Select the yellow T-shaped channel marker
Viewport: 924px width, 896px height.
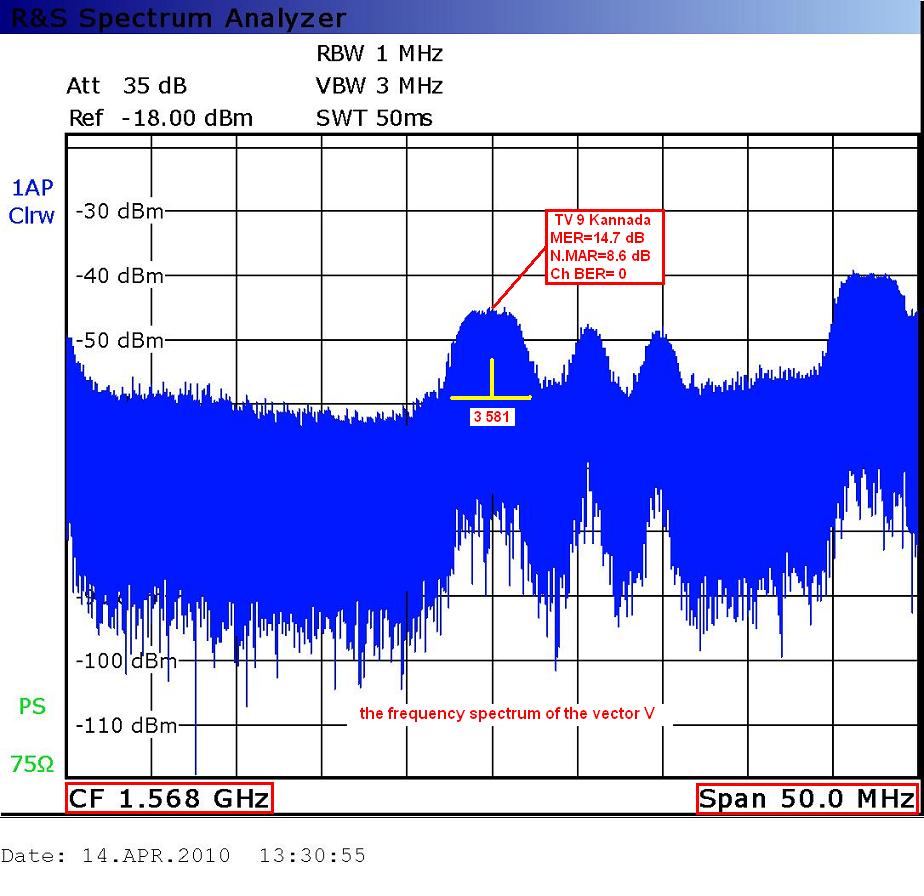point(491,383)
